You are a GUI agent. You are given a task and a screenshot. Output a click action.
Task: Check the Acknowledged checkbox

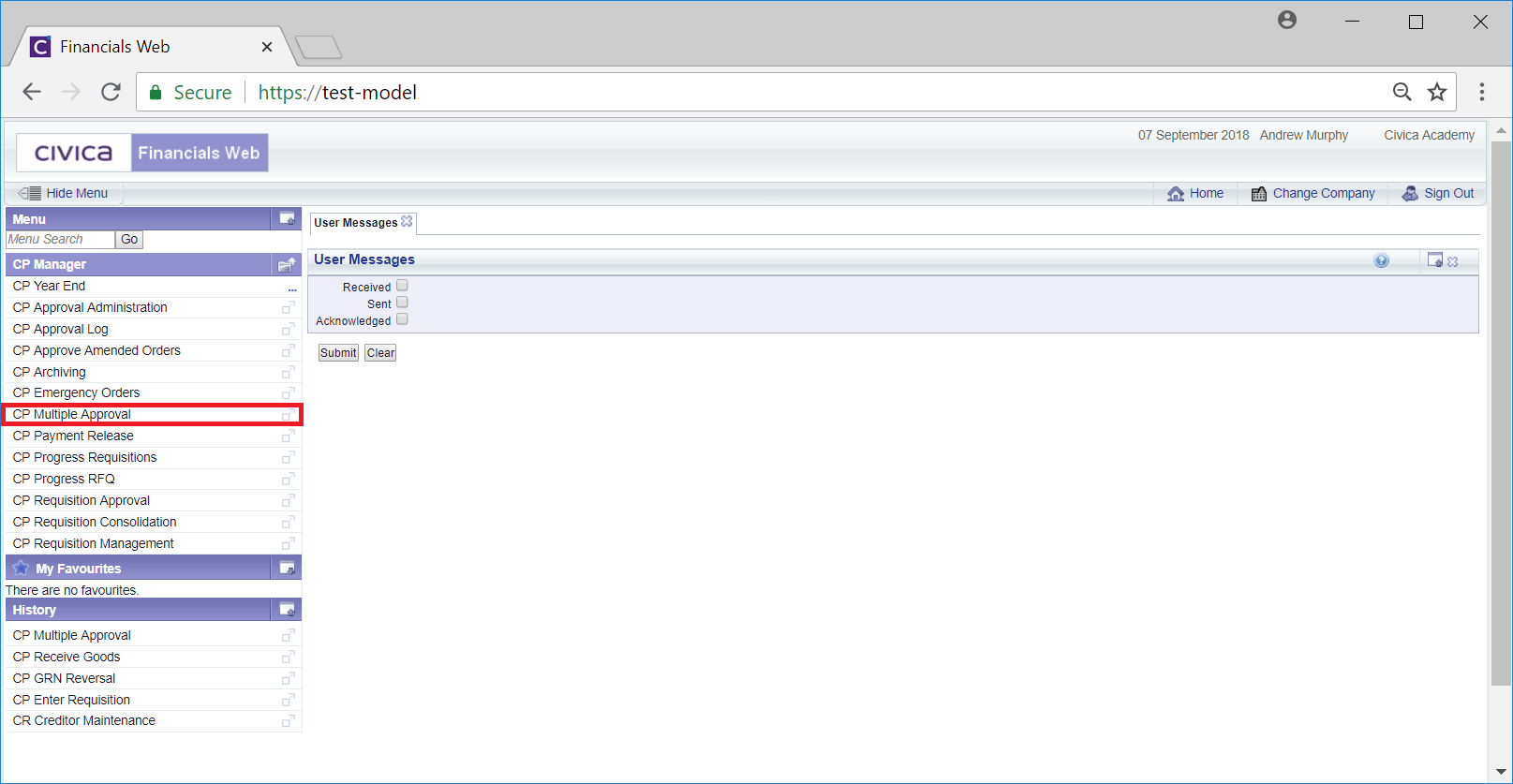[x=402, y=319]
